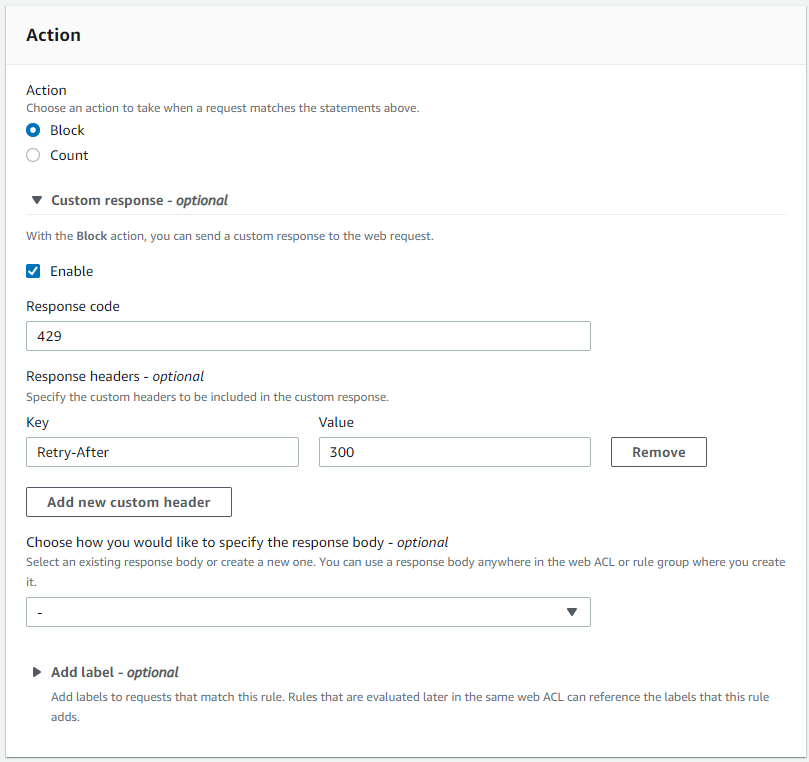Click the Response code field showing 429

coord(307,335)
